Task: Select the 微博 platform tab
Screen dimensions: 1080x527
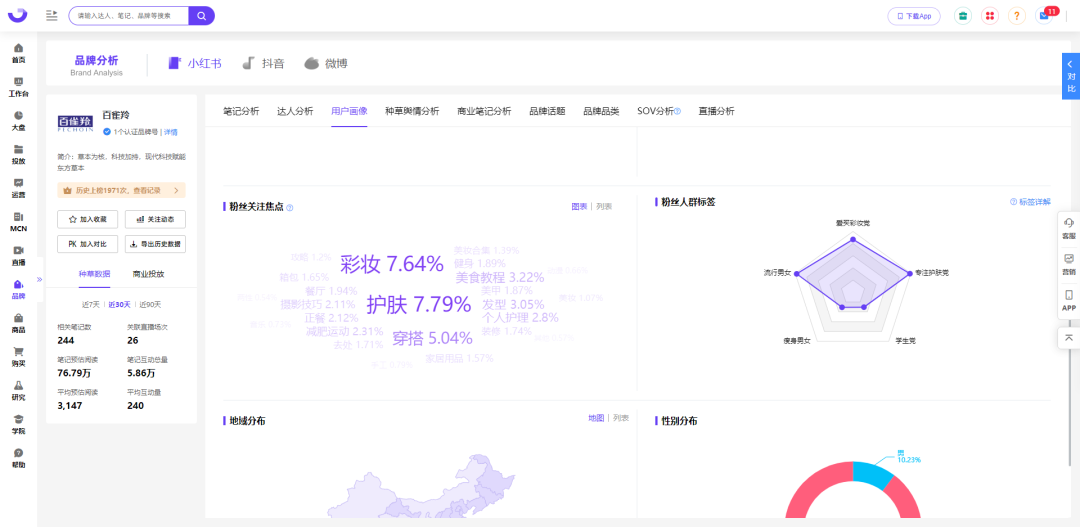Action: (326, 63)
